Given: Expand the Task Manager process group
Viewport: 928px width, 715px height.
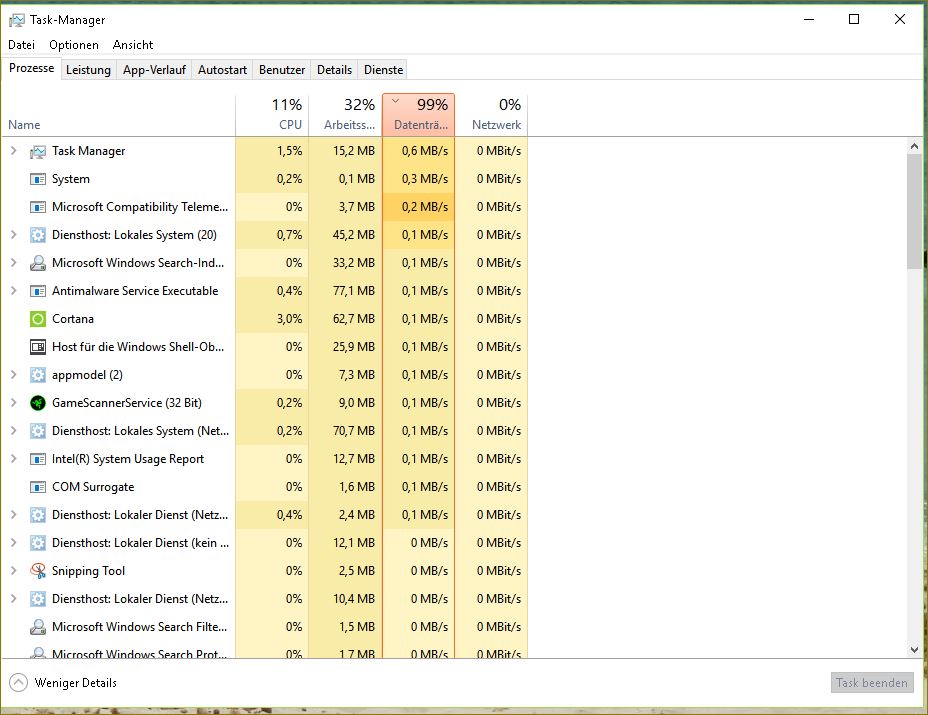Looking at the screenshot, I should pyautogui.click(x=14, y=151).
